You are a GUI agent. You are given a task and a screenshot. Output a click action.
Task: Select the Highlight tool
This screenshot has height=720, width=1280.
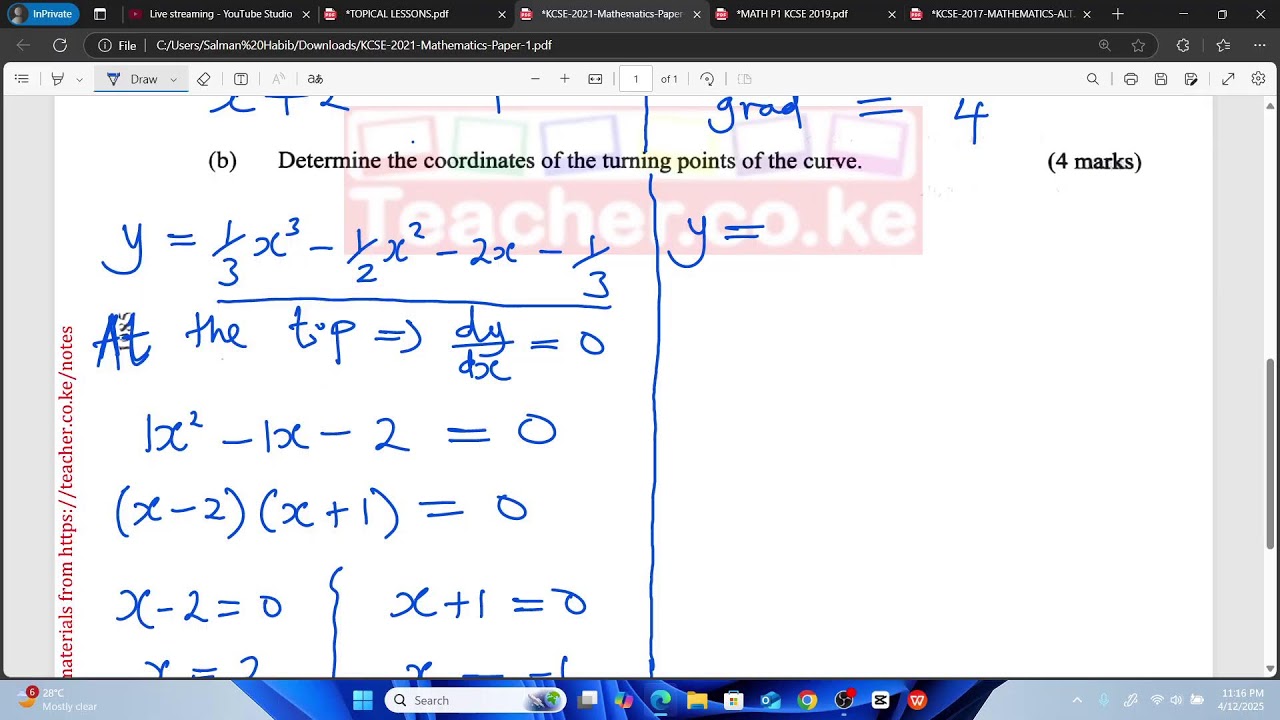click(x=58, y=79)
